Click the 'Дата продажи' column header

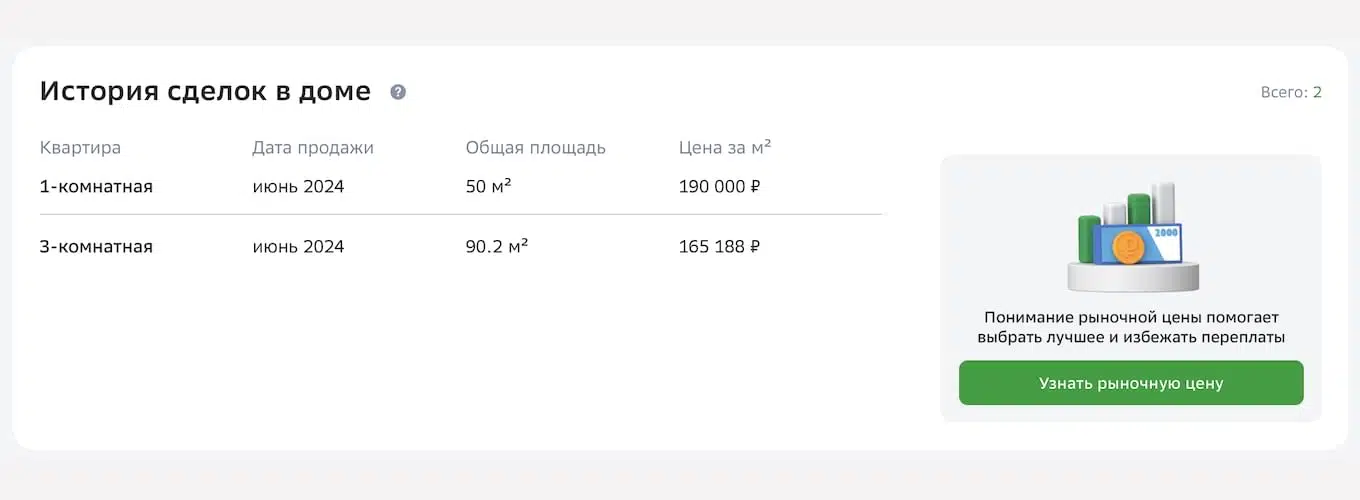point(313,148)
